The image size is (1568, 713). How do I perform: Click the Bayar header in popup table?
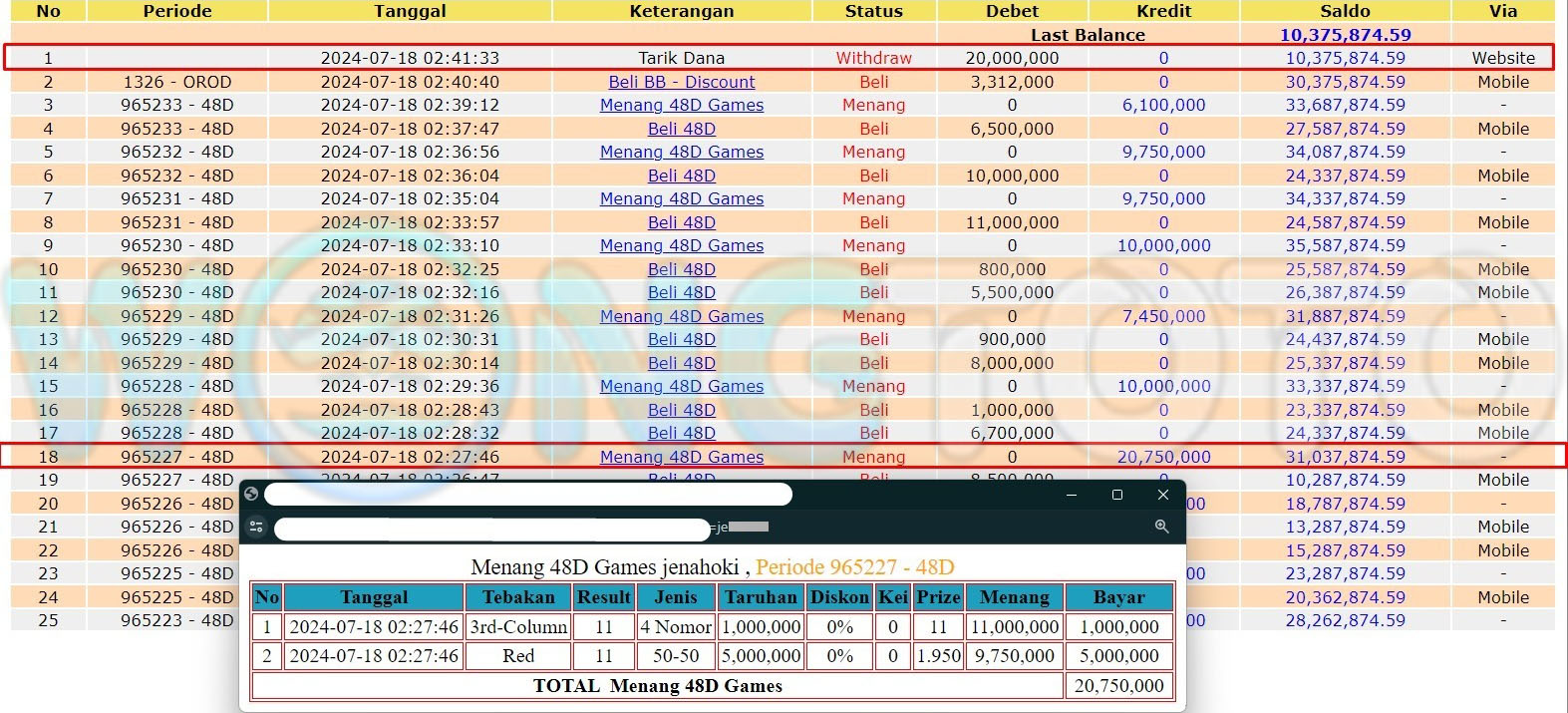1118,597
